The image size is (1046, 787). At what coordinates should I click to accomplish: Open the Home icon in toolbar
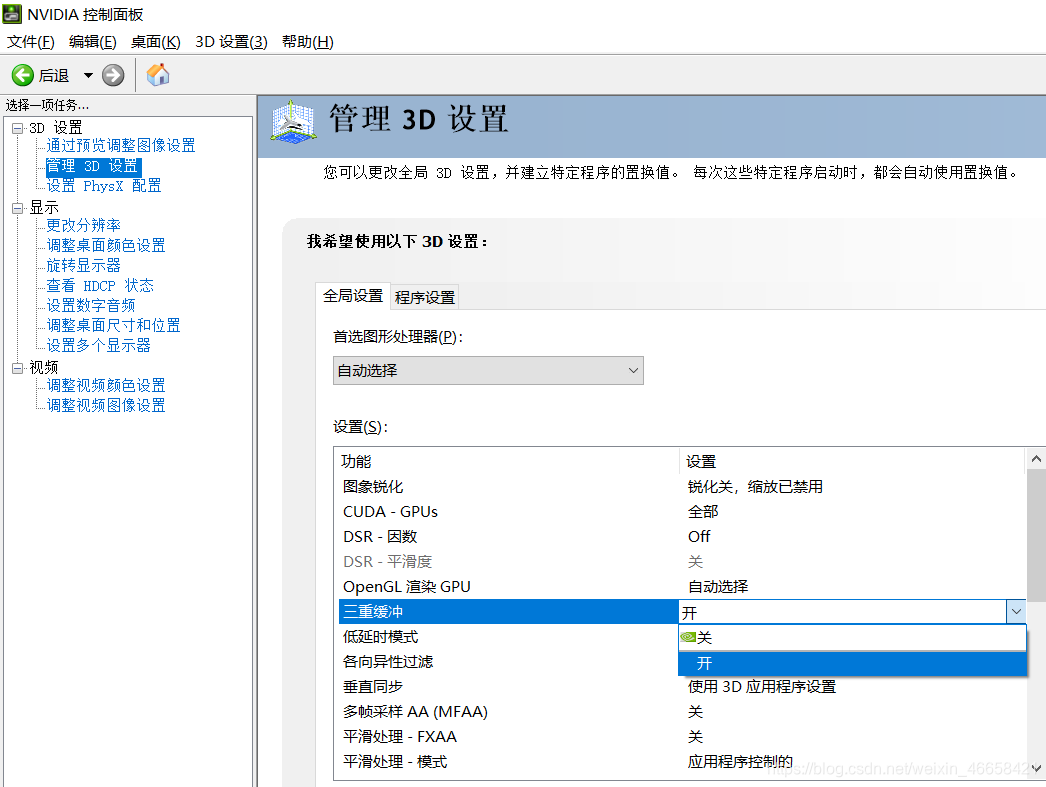158,75
